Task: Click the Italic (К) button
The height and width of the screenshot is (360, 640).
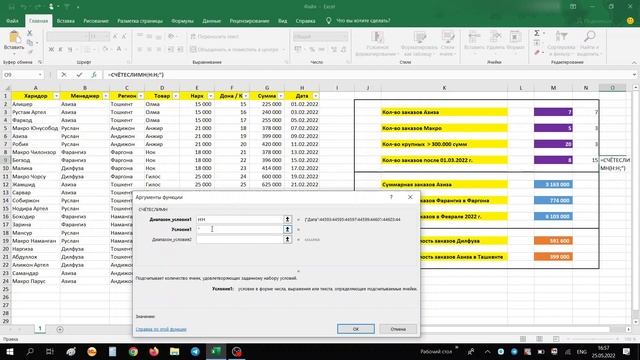Action: click(60, 49)
